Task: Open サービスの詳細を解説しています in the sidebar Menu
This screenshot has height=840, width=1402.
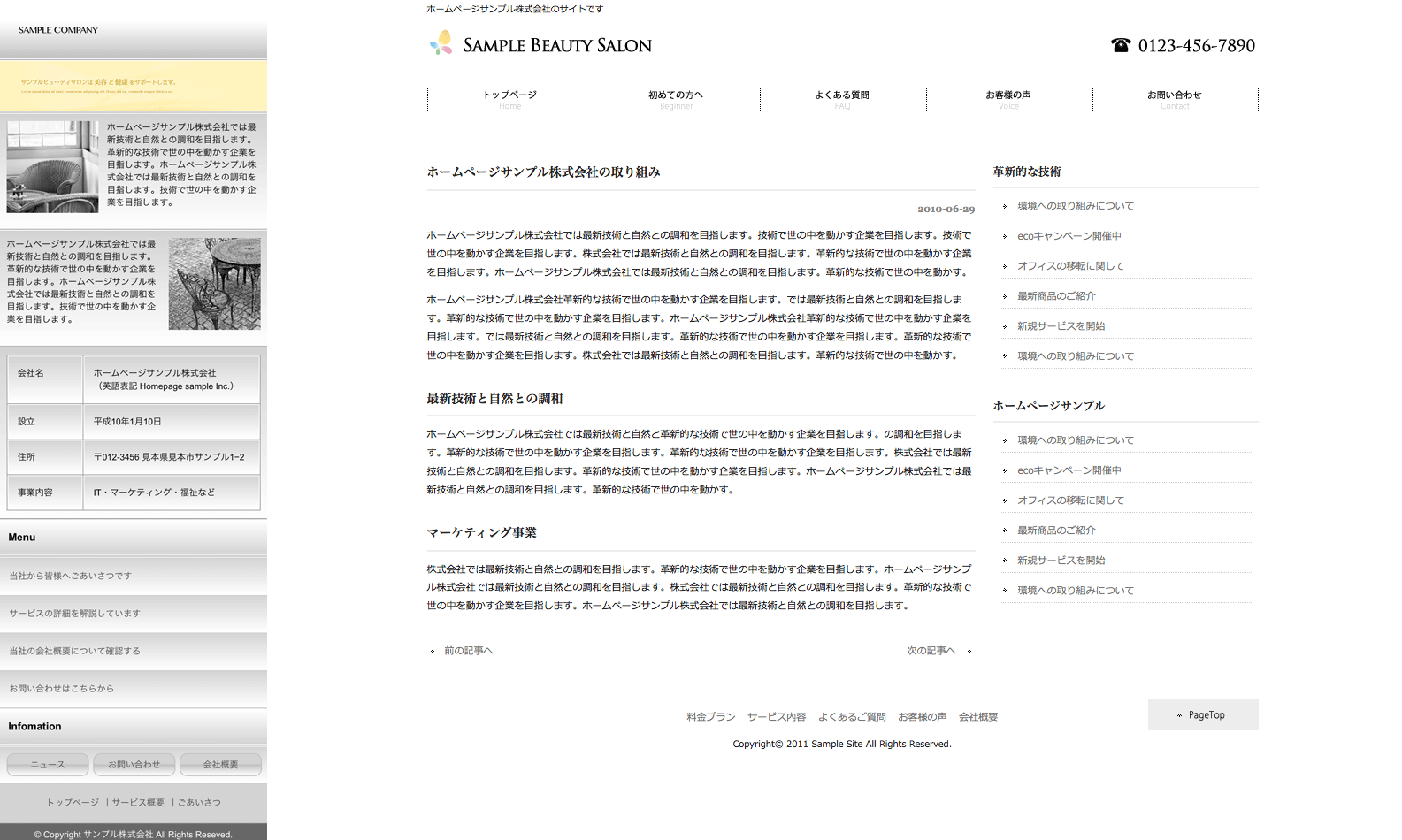Action: (x=75, y=614)
